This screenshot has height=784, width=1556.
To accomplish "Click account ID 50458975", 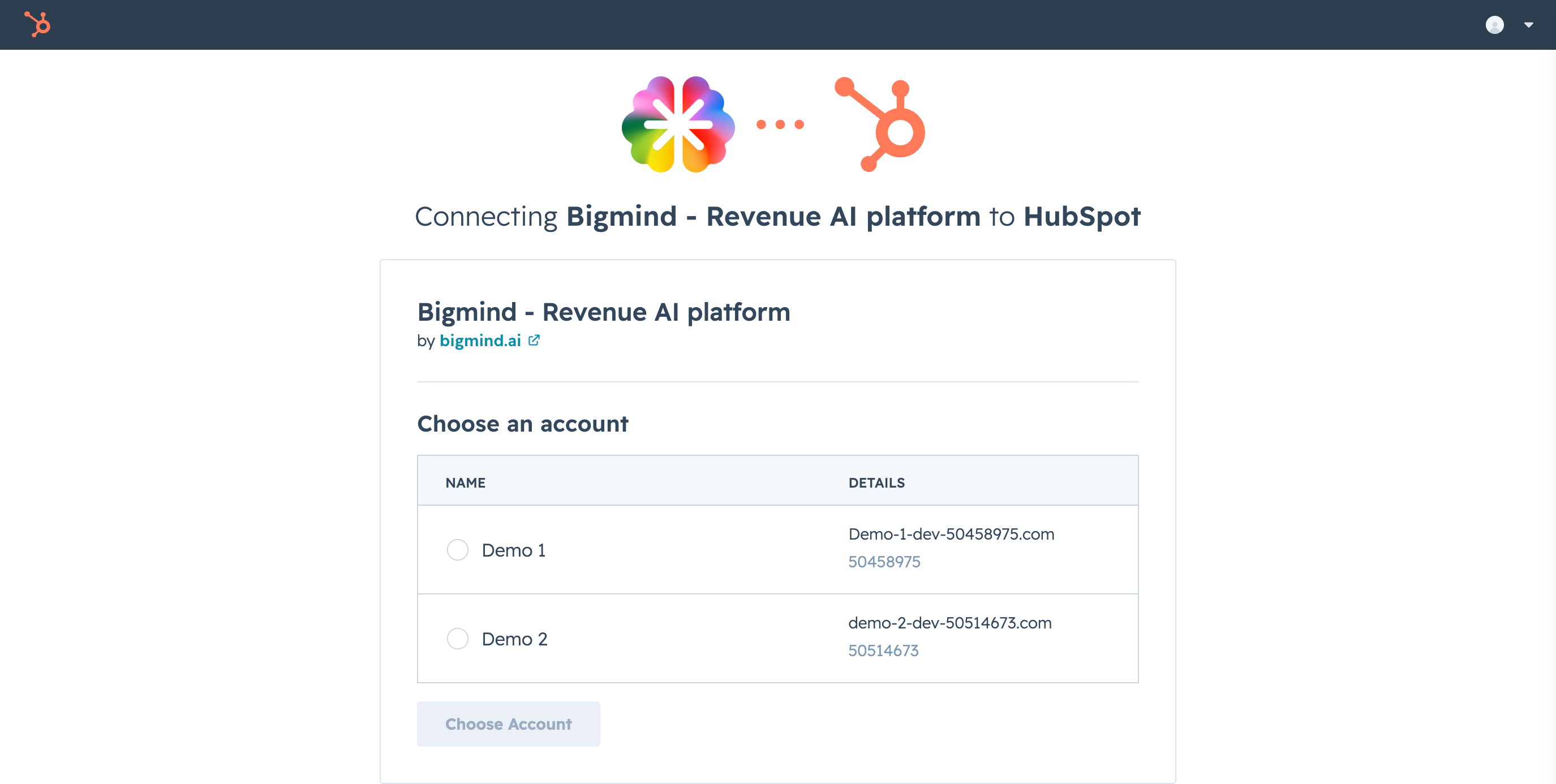I will pyautogui.click(x=884, y=562).
